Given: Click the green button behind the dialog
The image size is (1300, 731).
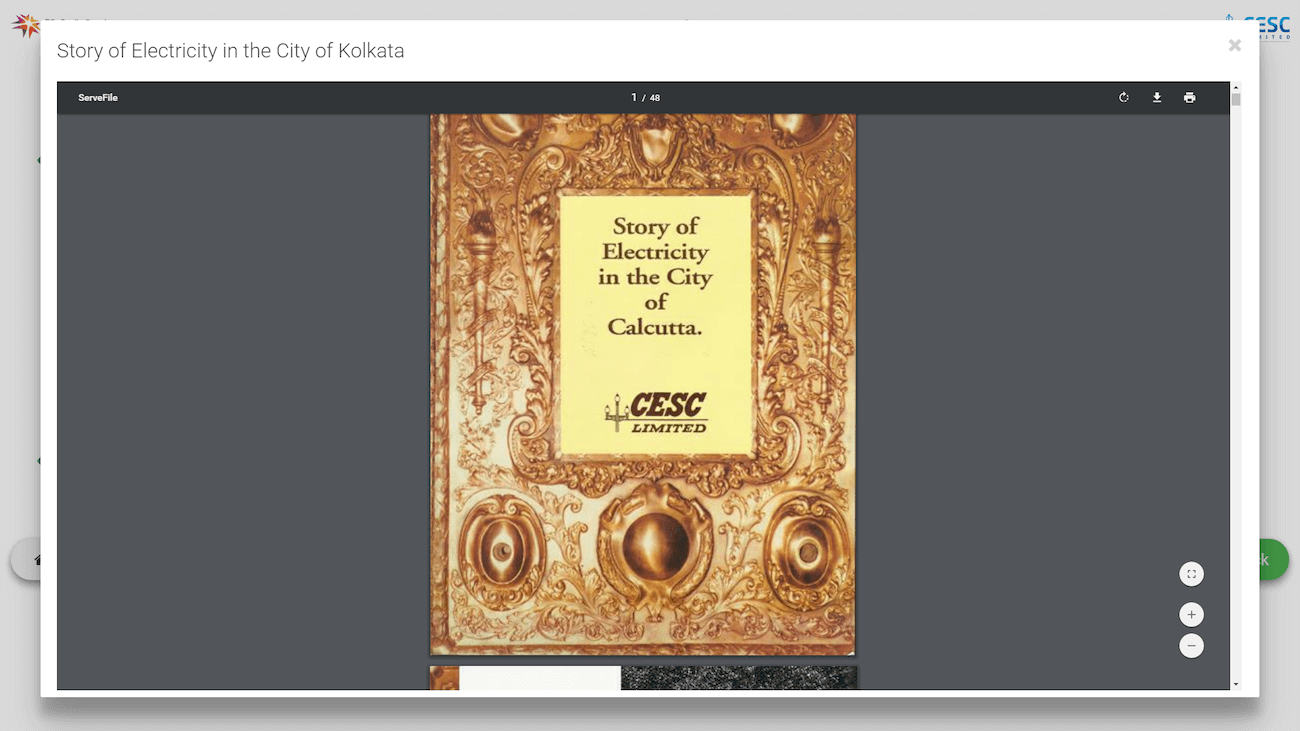Looking at the screenshot, I should click(x=1272, y=560).
